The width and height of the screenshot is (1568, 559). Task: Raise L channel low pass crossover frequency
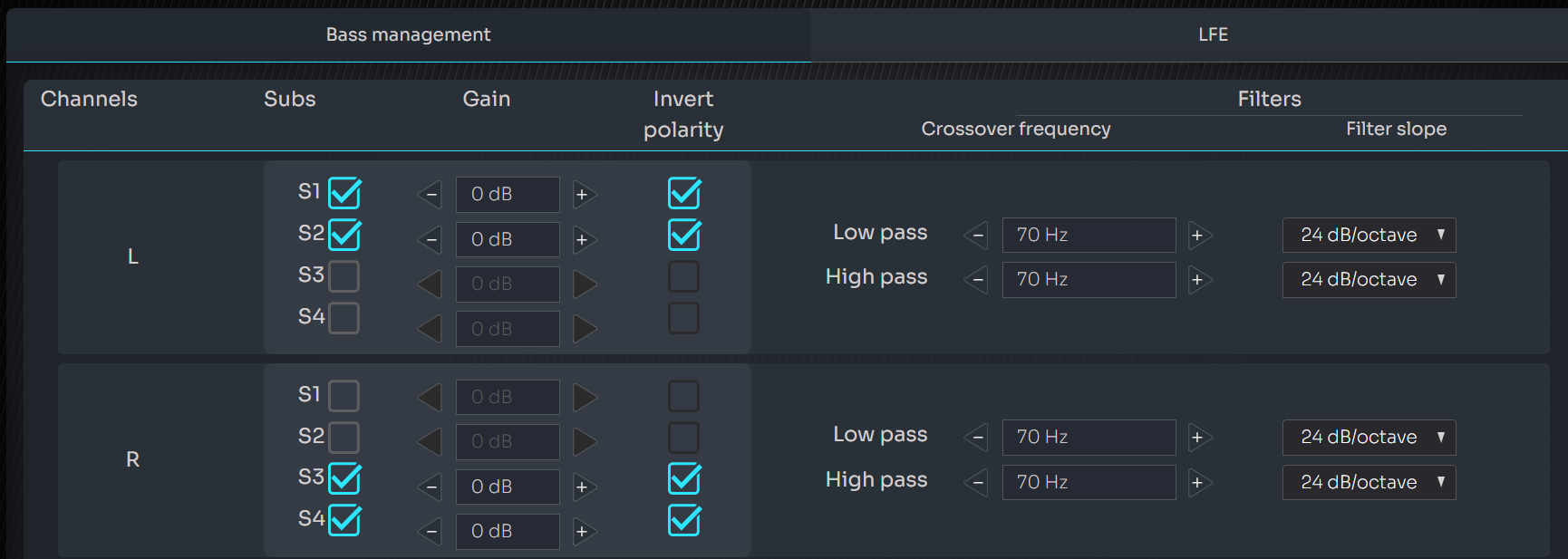point(1198,236)
